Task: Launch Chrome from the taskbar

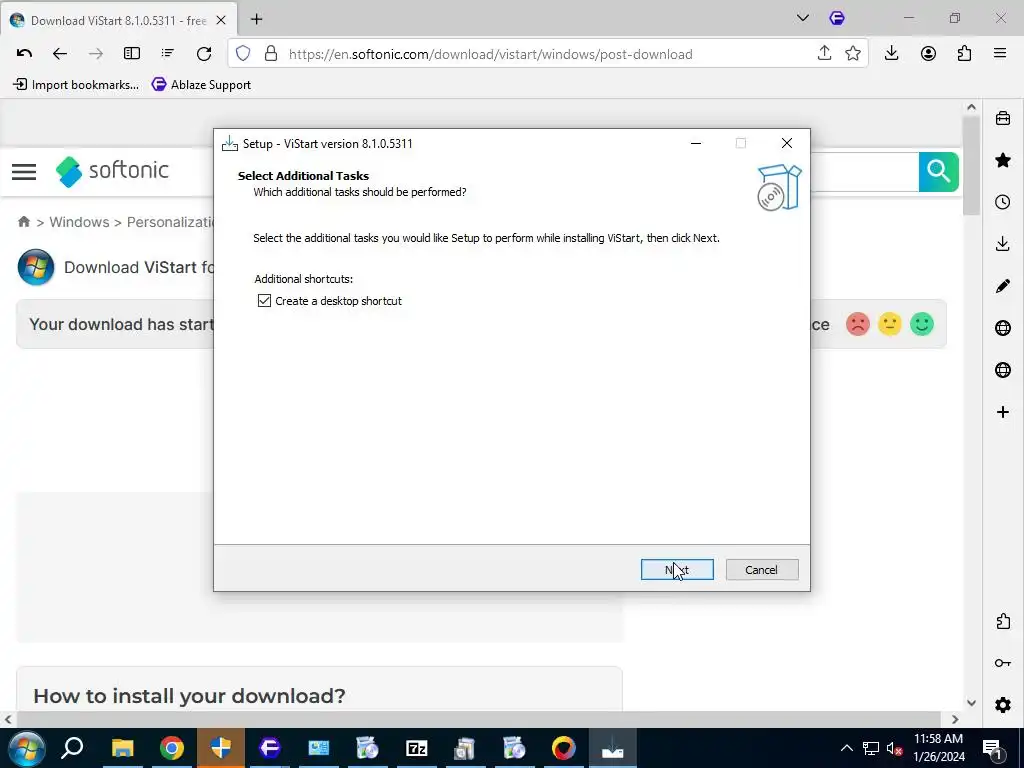Action: [172, 748]
